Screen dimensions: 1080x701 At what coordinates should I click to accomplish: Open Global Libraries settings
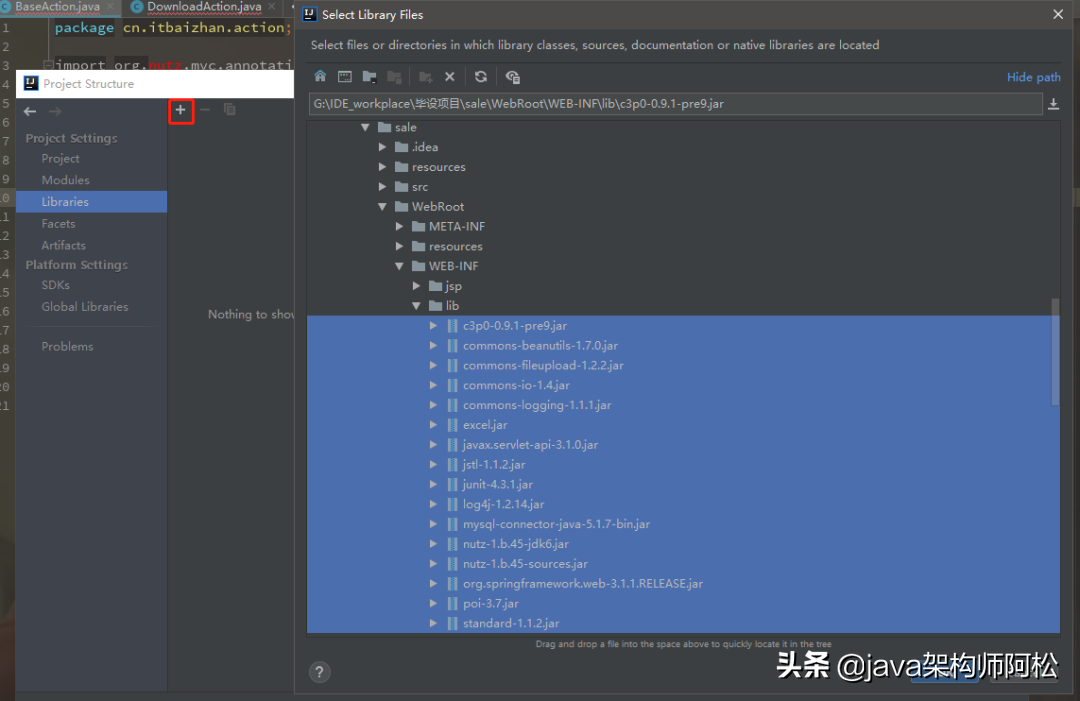click(x=84, y=307)
